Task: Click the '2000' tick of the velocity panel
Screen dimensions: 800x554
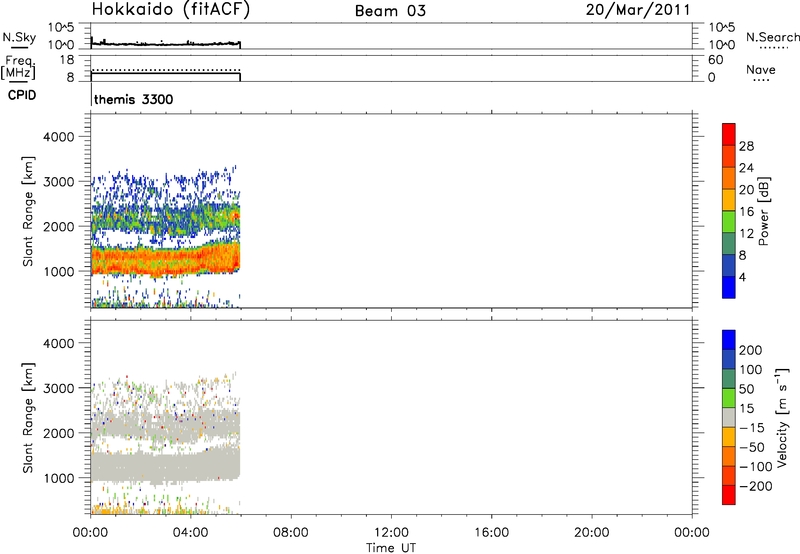Action: [58, 433]
